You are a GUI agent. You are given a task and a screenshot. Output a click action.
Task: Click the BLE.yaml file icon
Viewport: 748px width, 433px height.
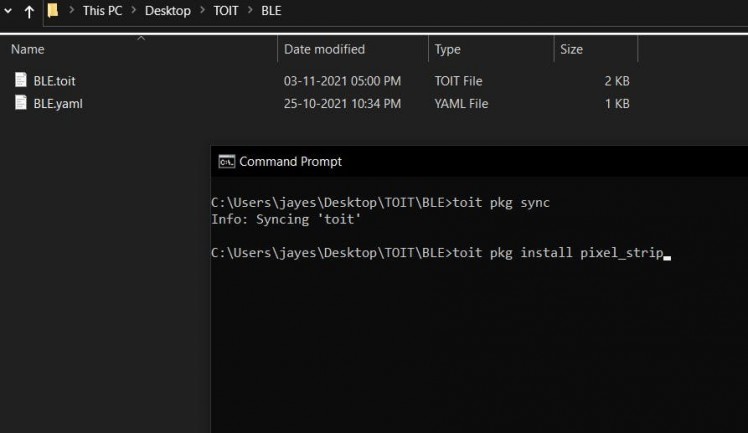click(x=22, y=103)
